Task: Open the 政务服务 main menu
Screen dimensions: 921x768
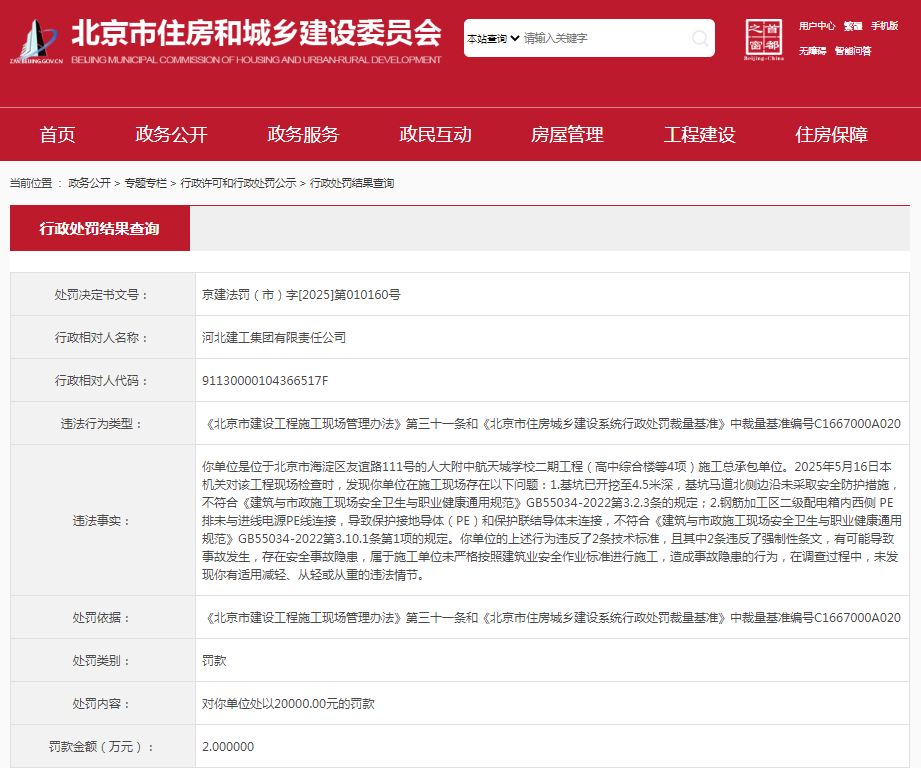Action: coord(304,134)
